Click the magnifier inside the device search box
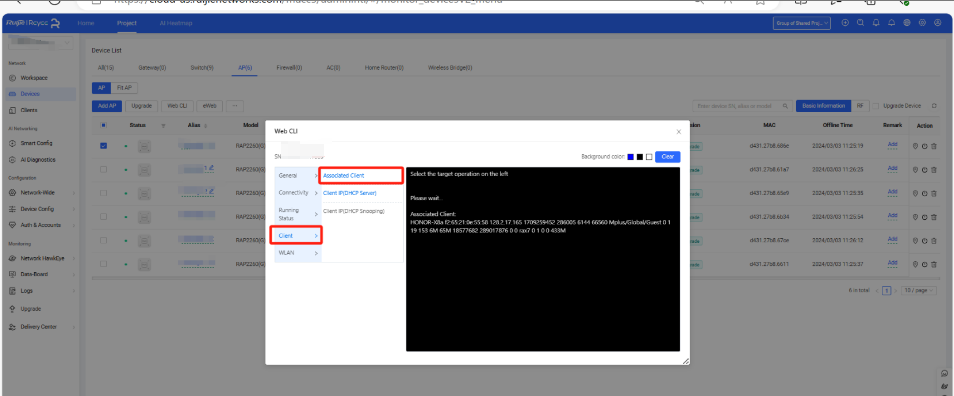The height and width of the screenshot is (396, 954). click(x=786, y=106)
